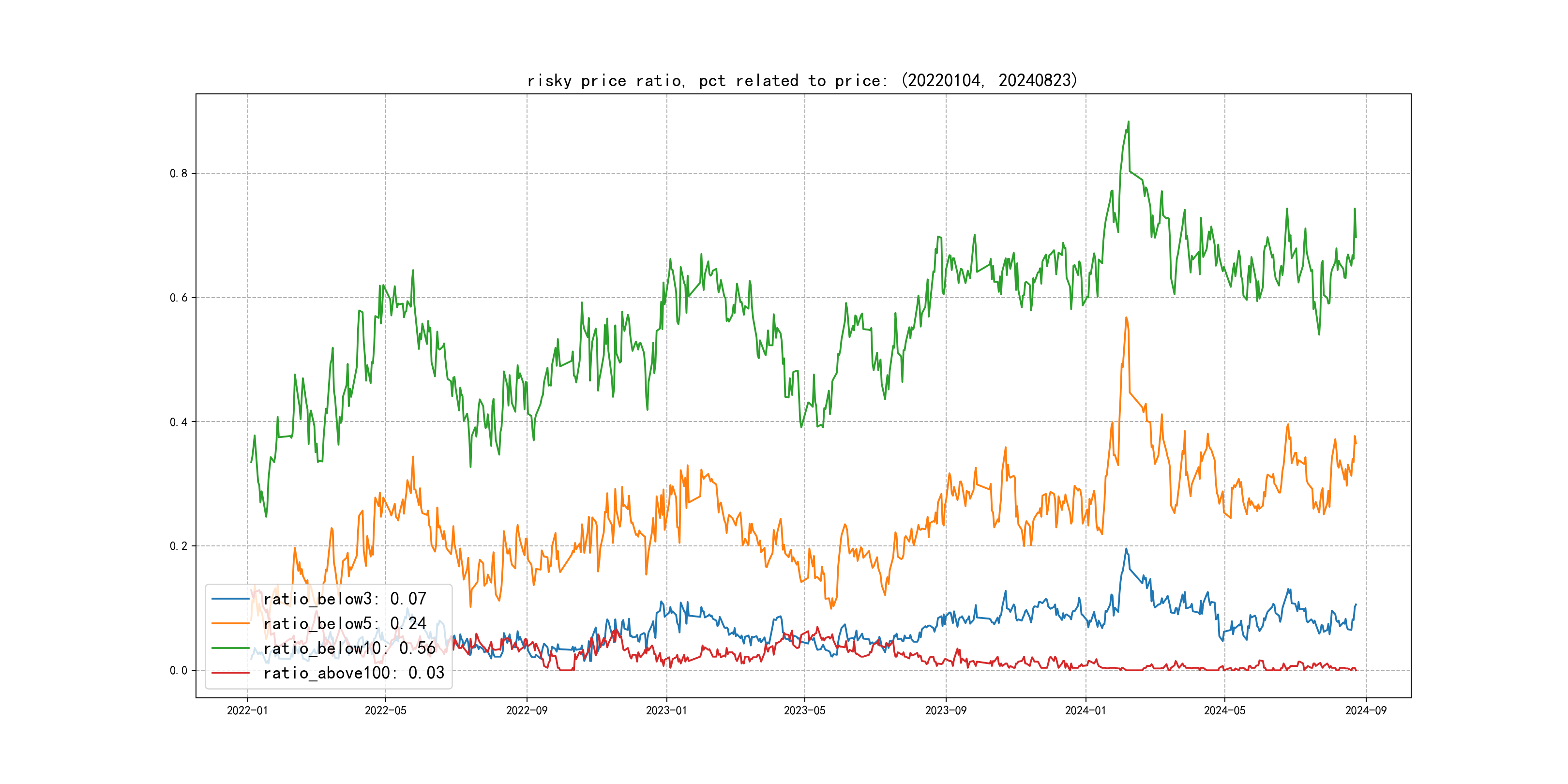Click the highest peak of the orange line
The image size is (1568, 784).
[x=1126, y=318]
